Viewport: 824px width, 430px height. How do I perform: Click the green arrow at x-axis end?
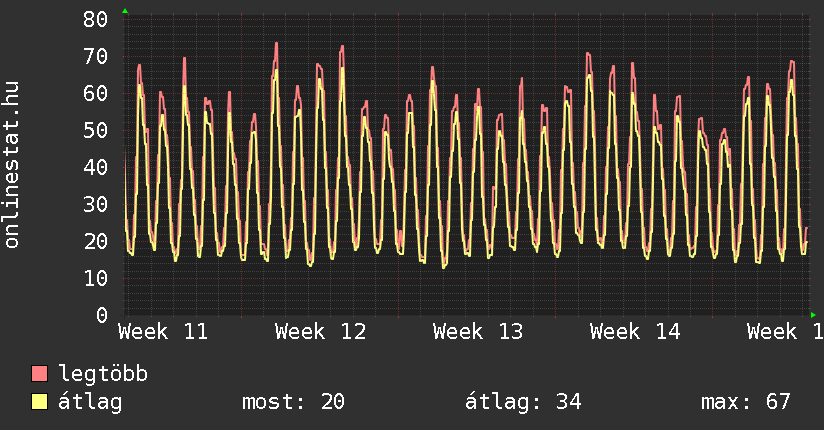tap(813, 315)
